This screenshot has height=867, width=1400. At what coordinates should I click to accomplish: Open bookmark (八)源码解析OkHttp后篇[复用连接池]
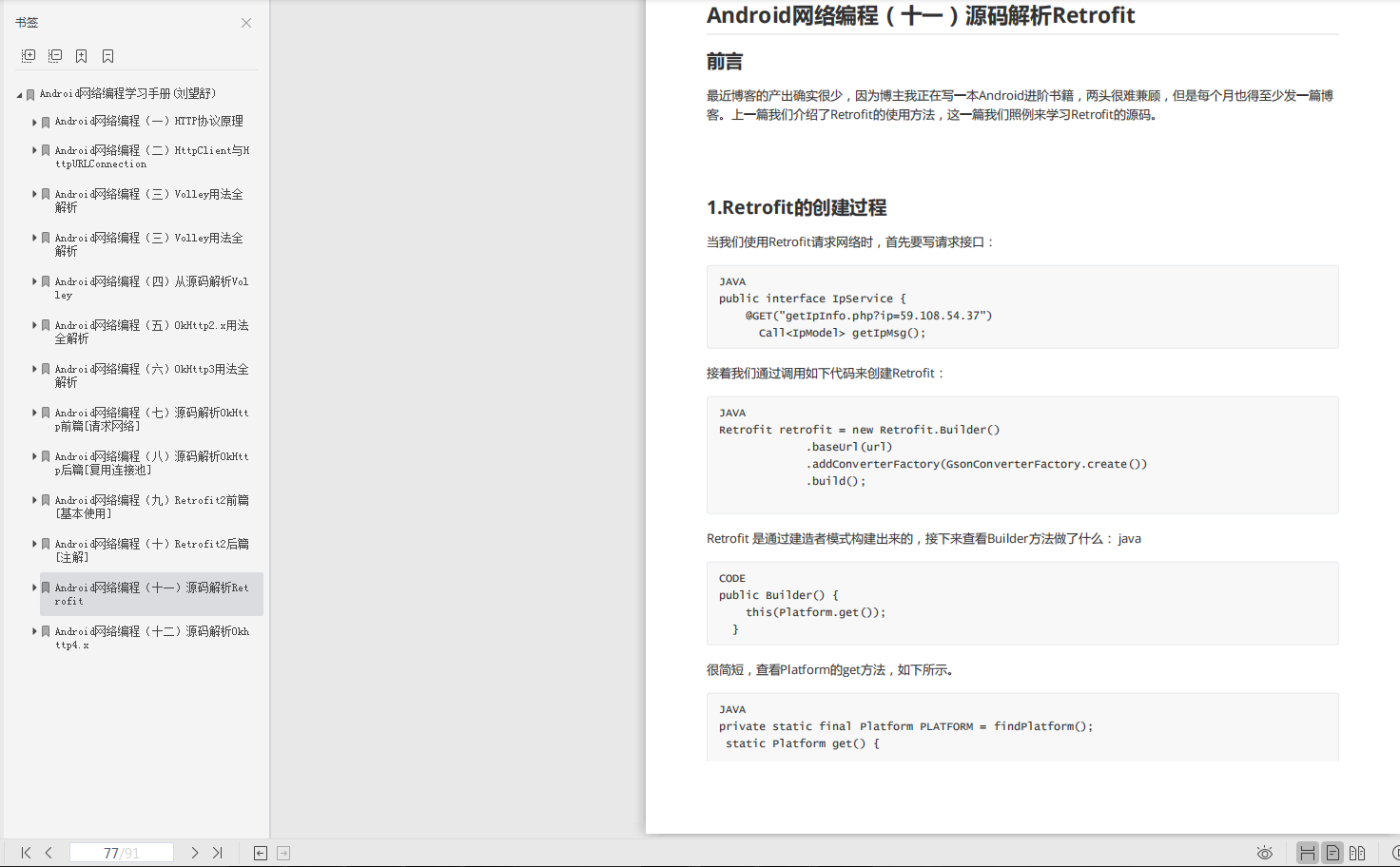[x=151, y=463]
